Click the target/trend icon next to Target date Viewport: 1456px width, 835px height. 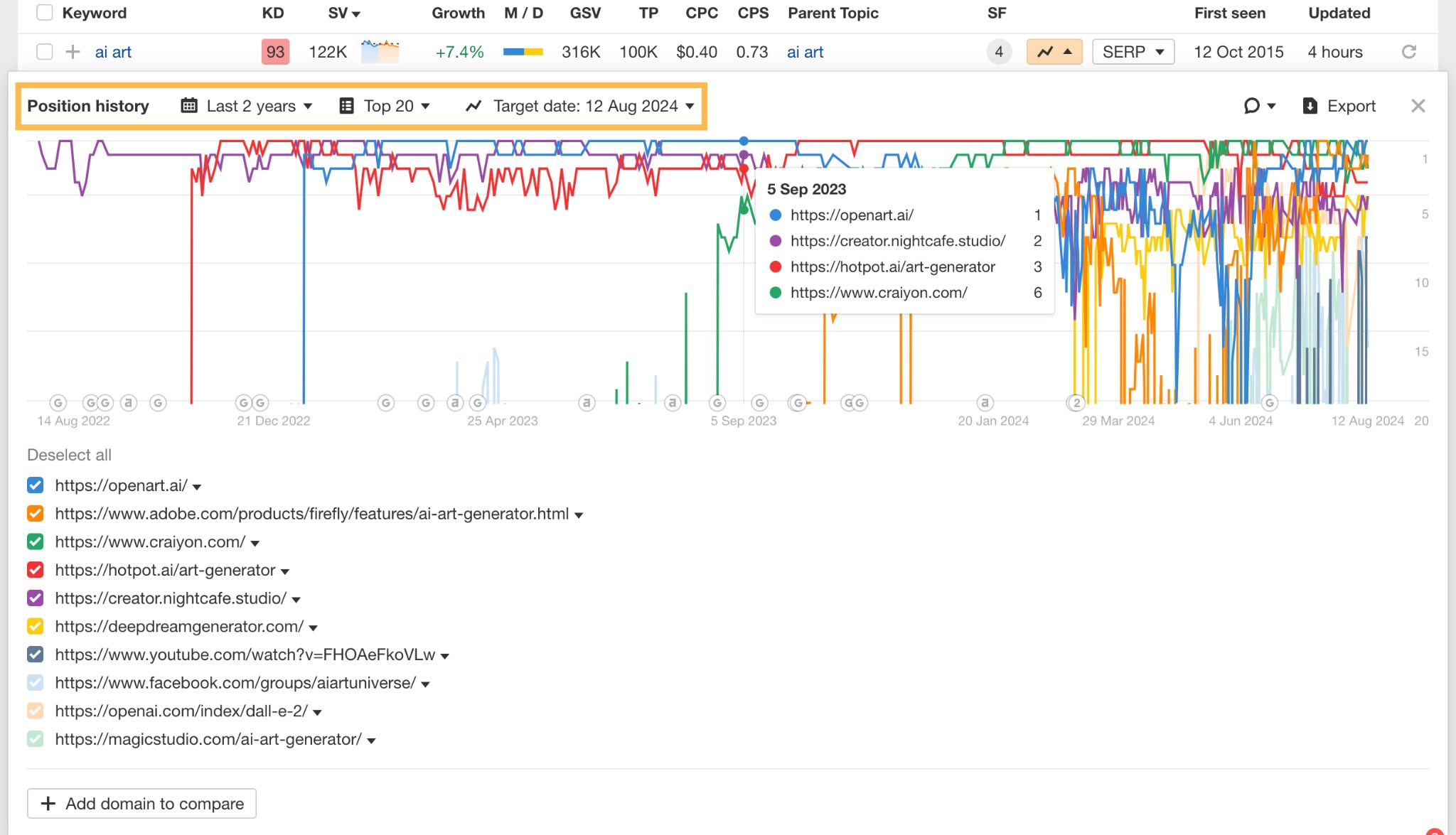coord(473,106)
